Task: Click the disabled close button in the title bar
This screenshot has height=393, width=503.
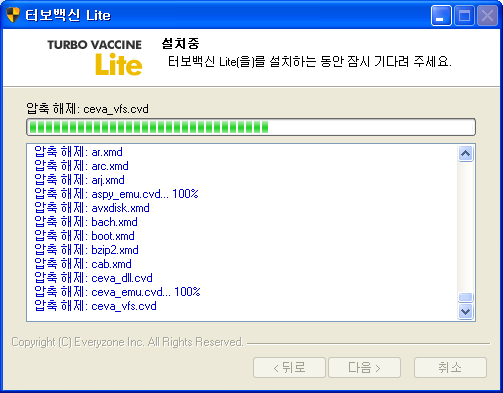Action: [x=487, y=15]
